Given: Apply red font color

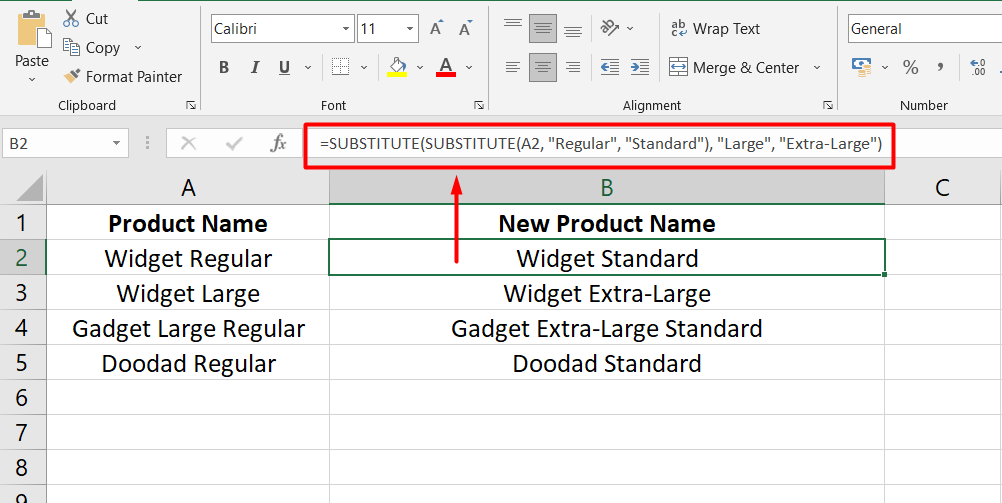Looking at the screenshot, I should [x=445, y=67].
